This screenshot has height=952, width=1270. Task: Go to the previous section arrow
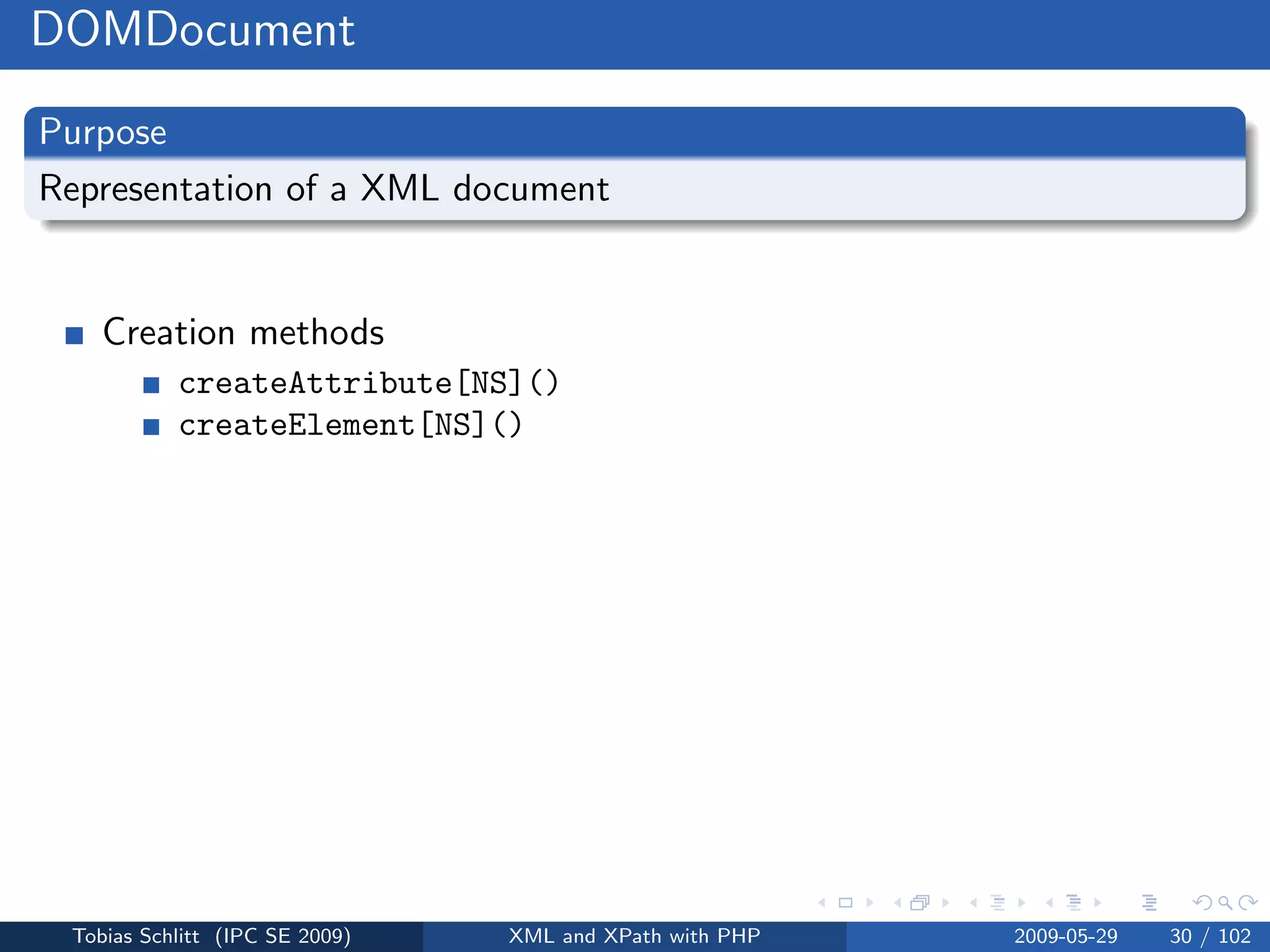(x=1049, y=903)
